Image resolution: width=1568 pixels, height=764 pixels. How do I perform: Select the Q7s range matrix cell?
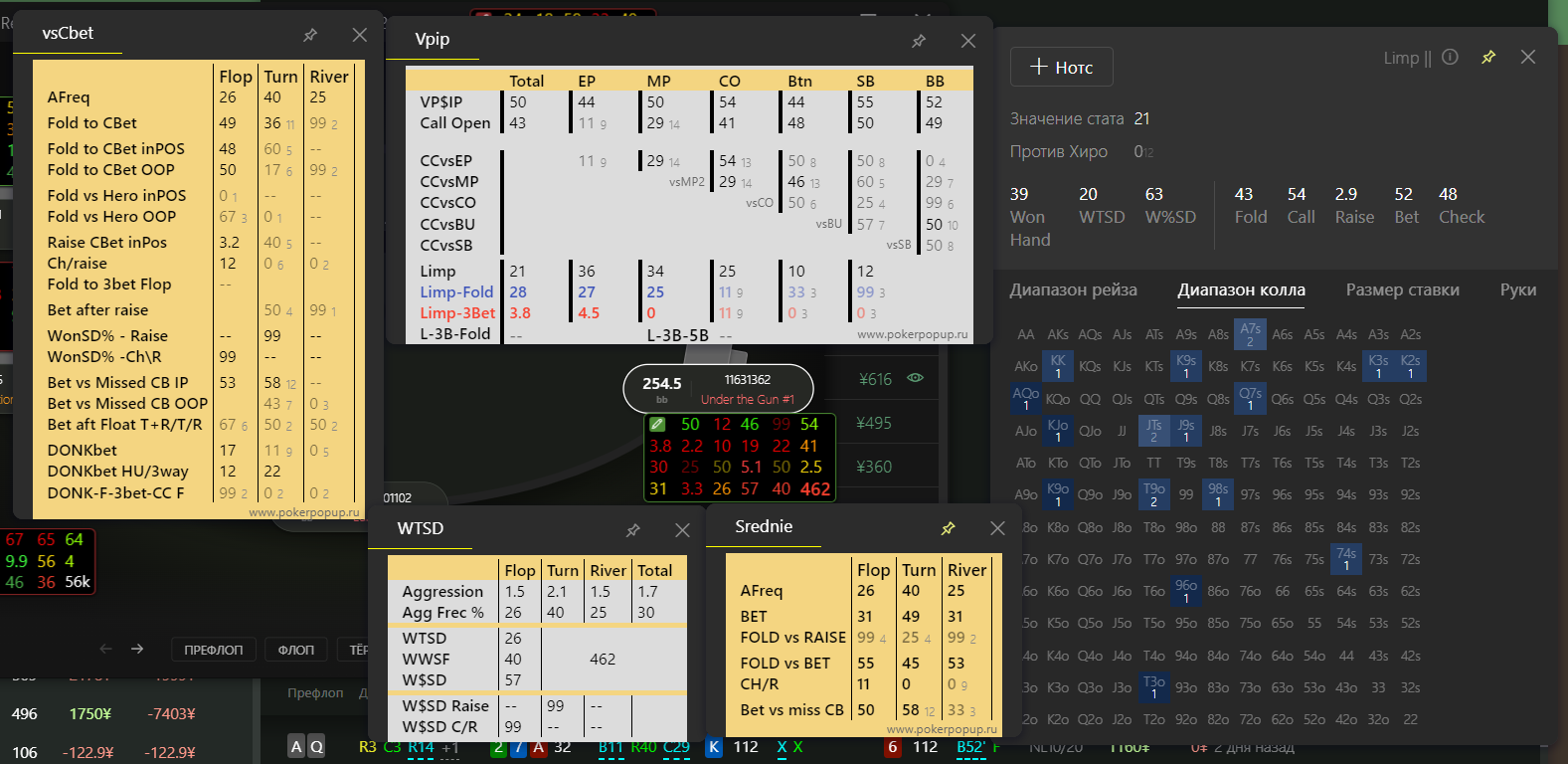pyautogui.click(x=1251, y=398)
